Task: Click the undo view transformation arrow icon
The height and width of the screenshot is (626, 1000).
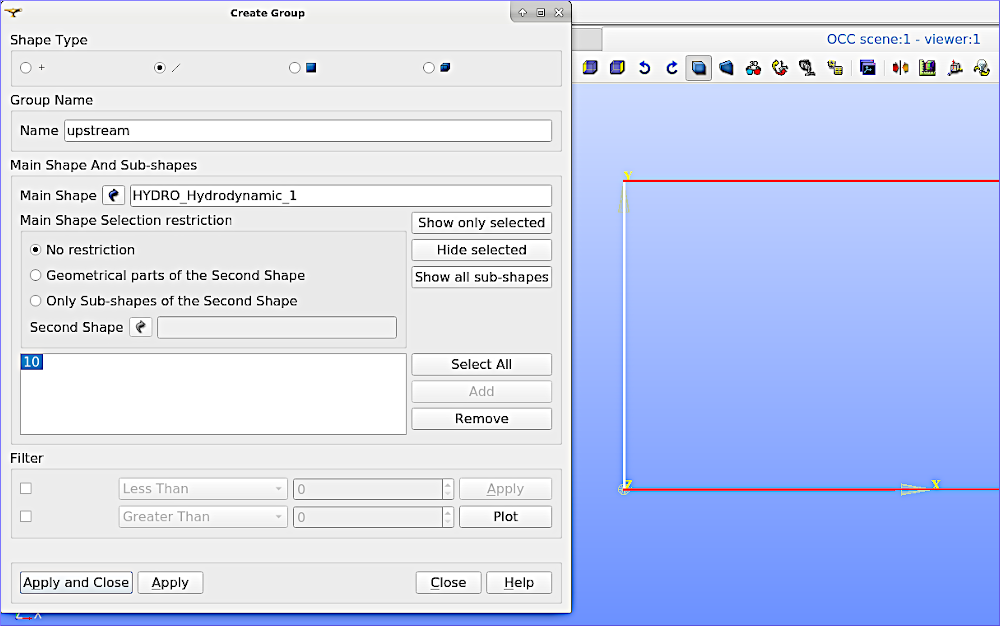Action: [644, 68]
